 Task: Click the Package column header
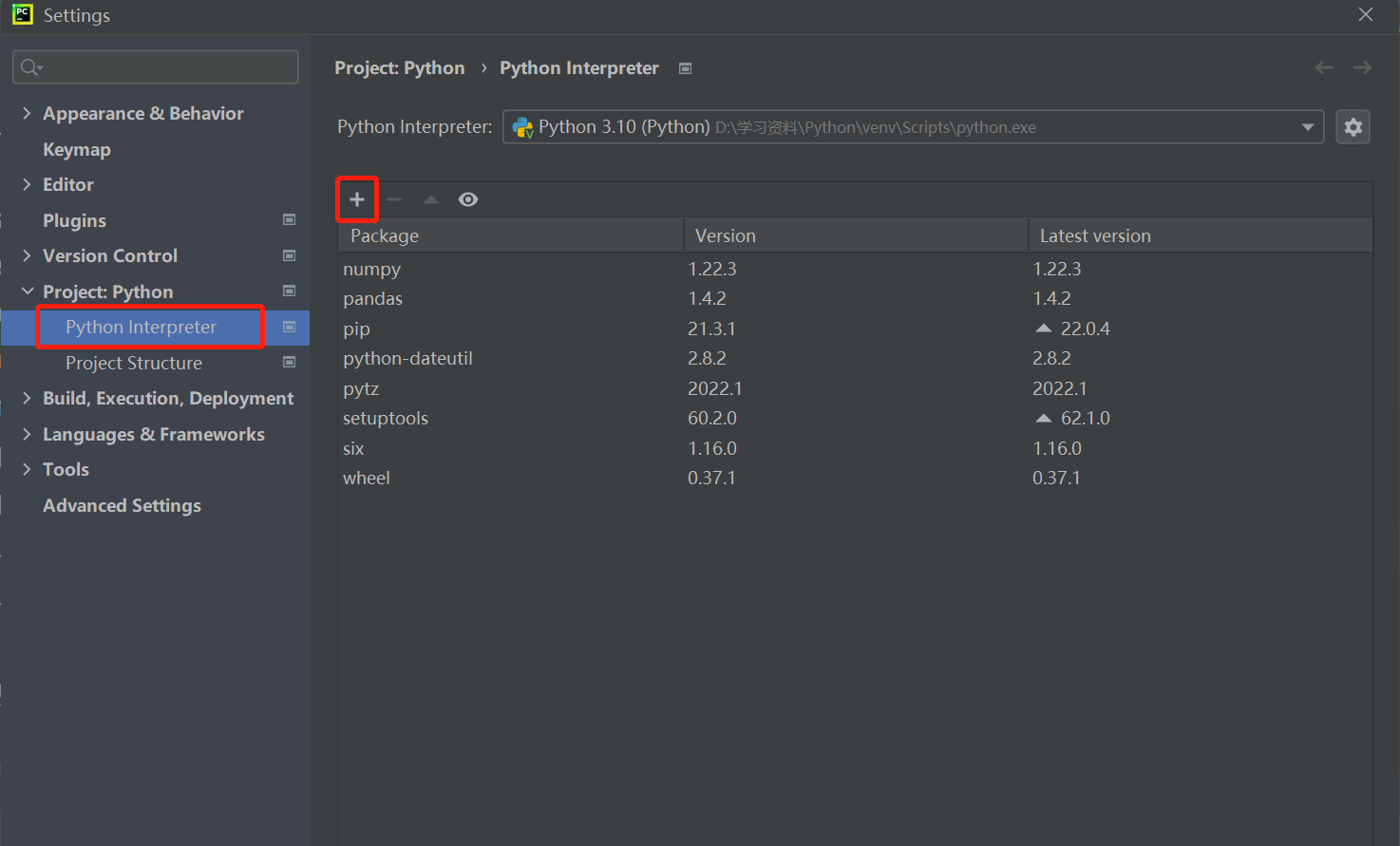[x=385, y=235]
